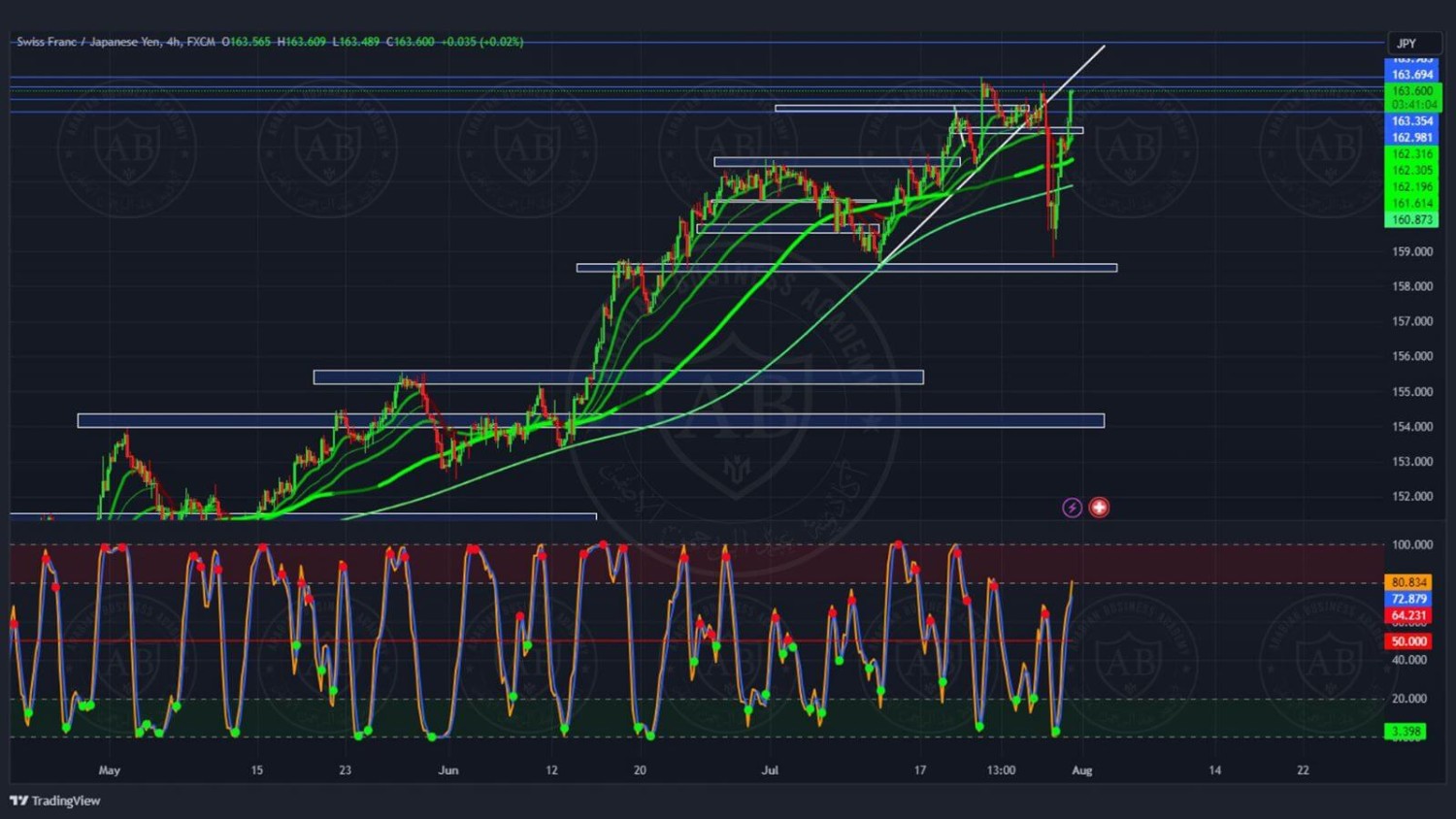Viewport: 1456px width, 819px height.
Task: Click the 13:00 time label on time axis
Action: coord(1002,770)
